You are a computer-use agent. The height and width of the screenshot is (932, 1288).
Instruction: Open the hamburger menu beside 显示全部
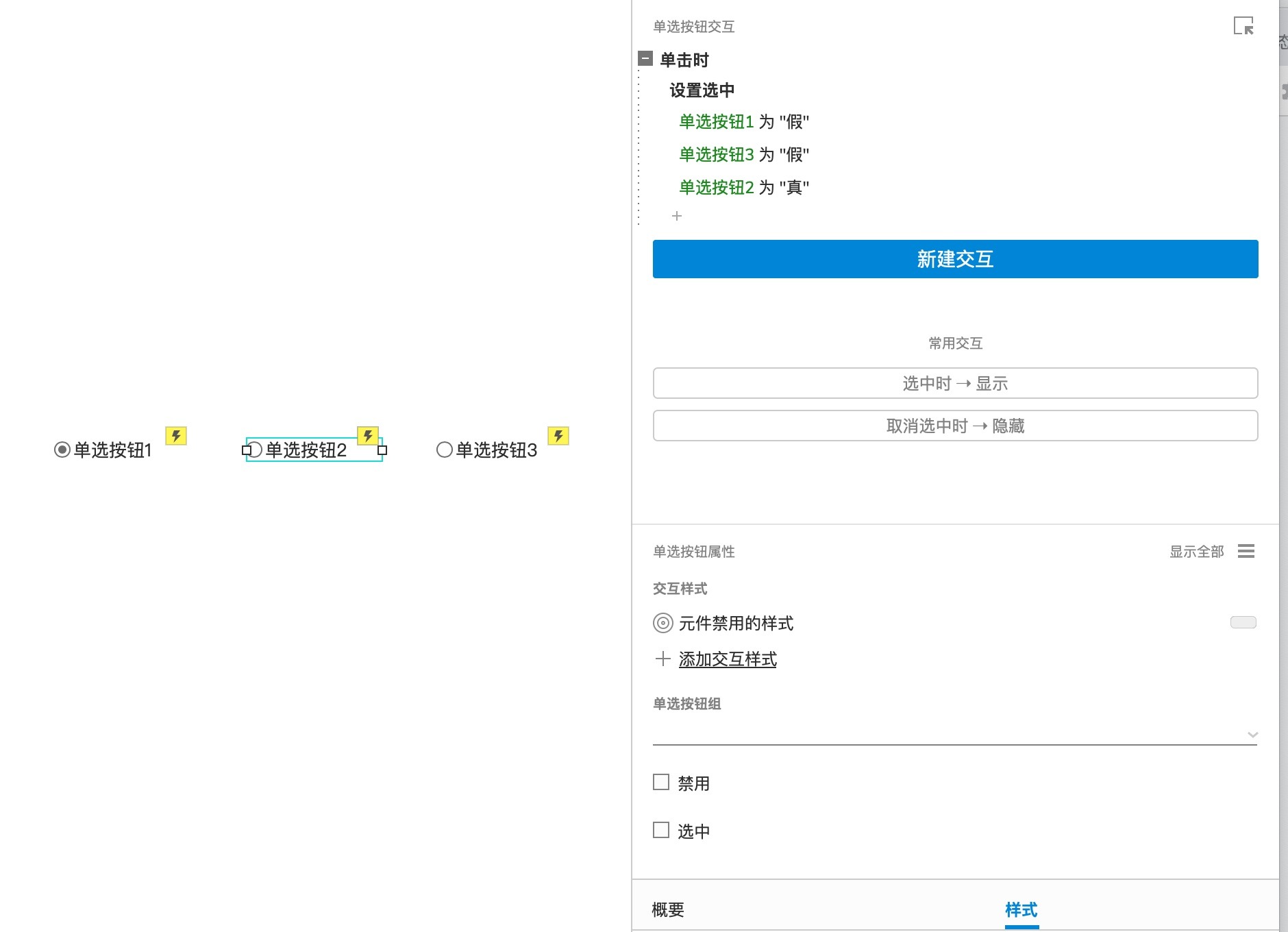(x=1246, y=551)
